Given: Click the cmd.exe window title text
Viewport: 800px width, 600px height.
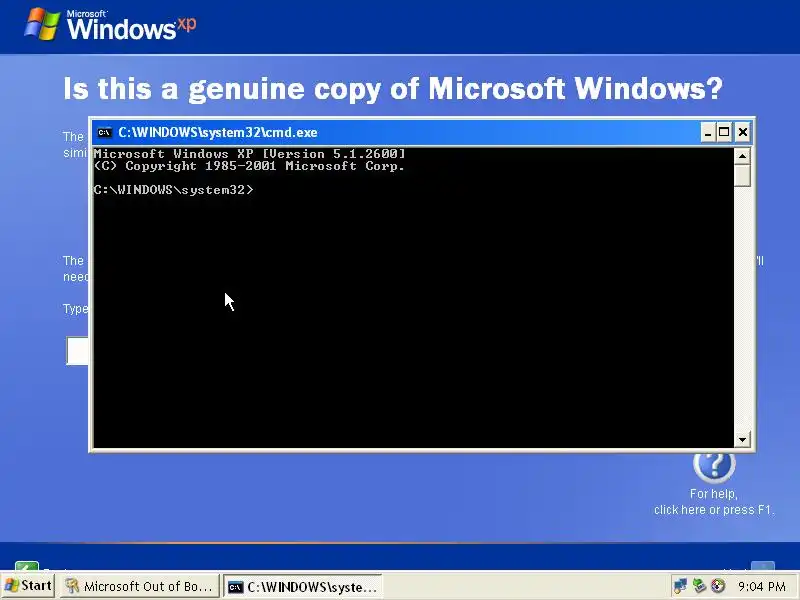Looking at the screenshot, I should pos(218,133).
